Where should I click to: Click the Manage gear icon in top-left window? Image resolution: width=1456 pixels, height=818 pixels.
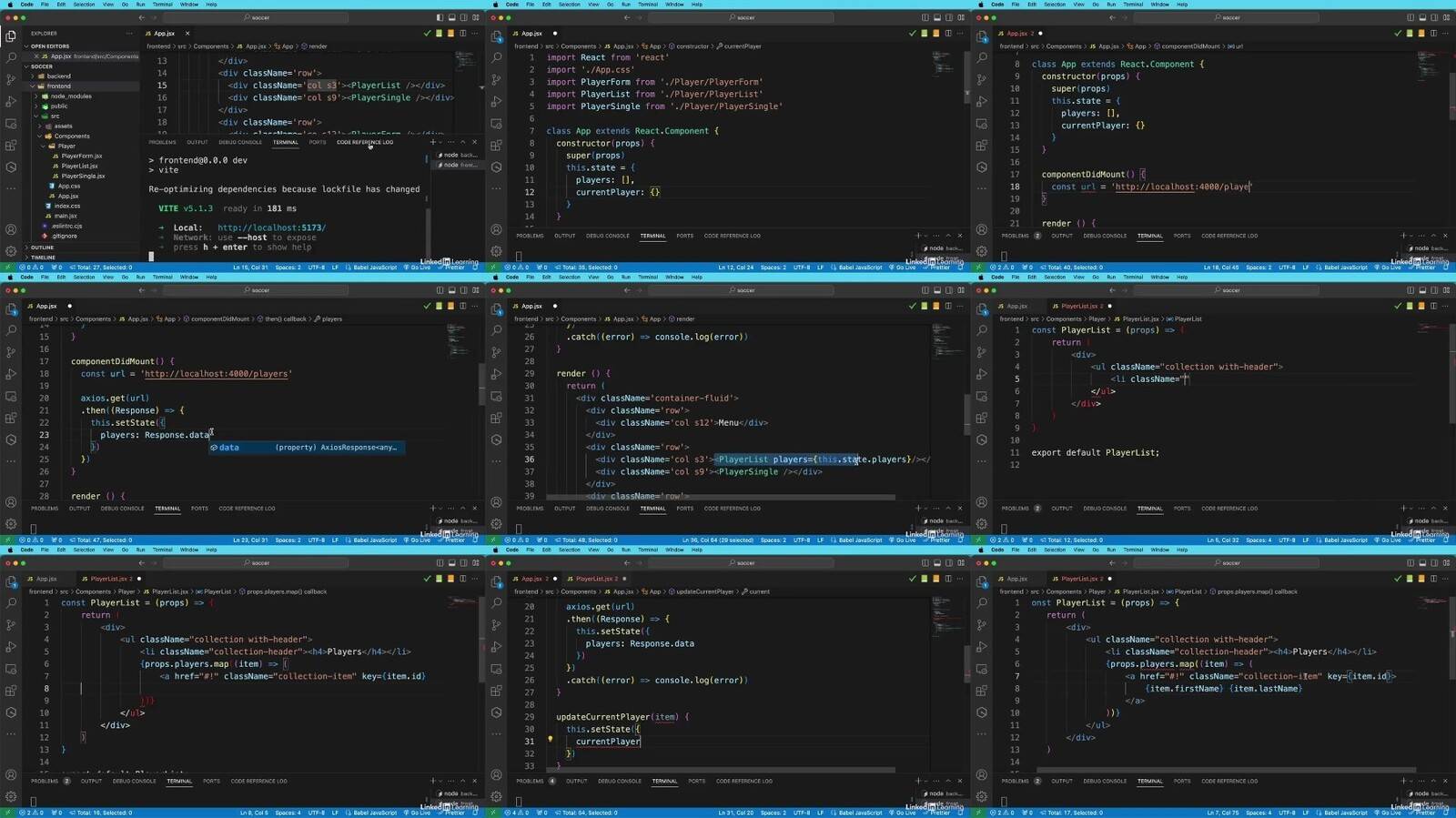tap(11, 251)
